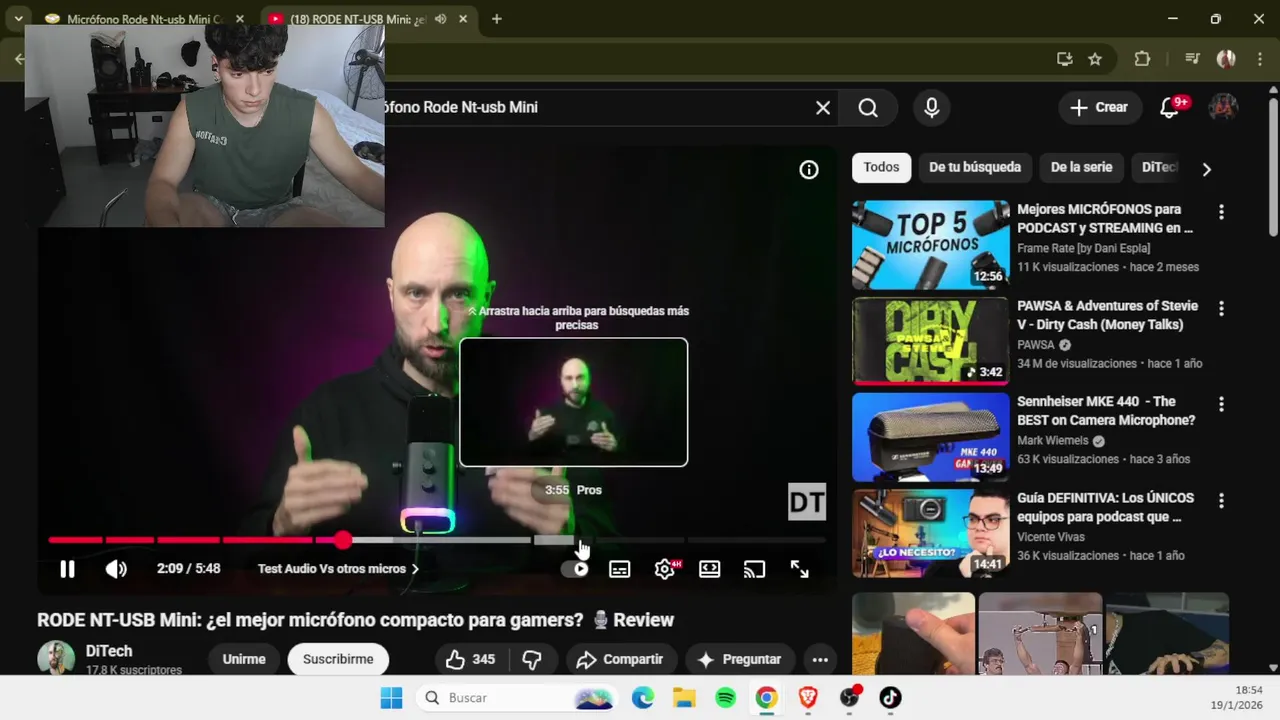Viewport: 1280px width, 720px height.
Task: Click the Preguntar button
Action: [739, 659]
